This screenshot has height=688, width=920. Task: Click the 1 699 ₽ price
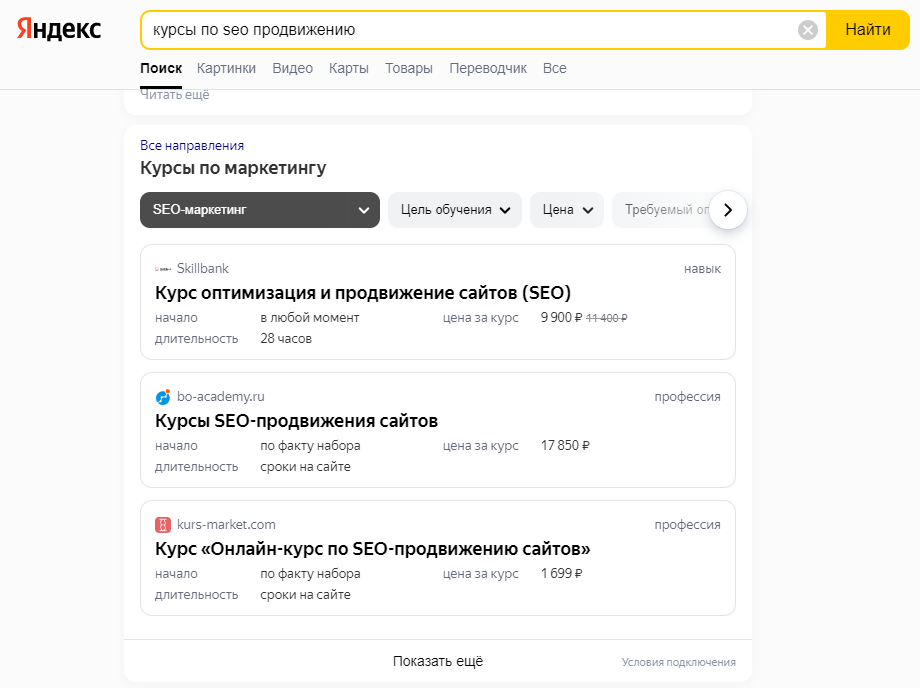562,573
